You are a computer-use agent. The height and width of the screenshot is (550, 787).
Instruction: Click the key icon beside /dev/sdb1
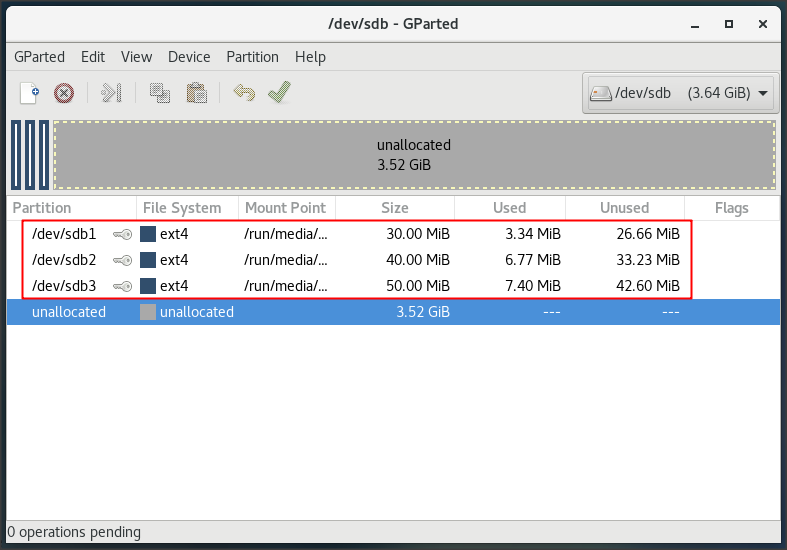pyautogui.click(x=122, y=234)
